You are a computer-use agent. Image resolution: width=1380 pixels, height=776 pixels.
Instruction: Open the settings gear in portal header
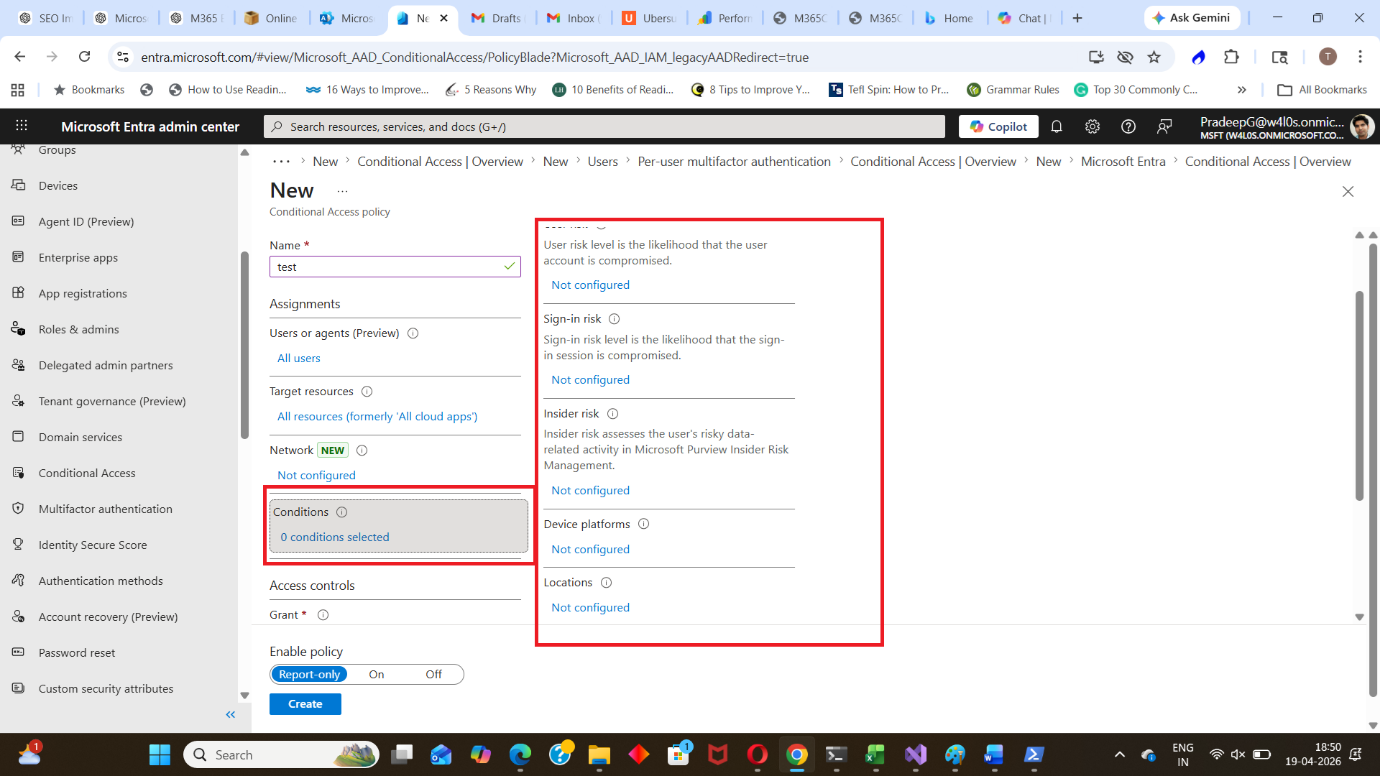coord(1092,126)
